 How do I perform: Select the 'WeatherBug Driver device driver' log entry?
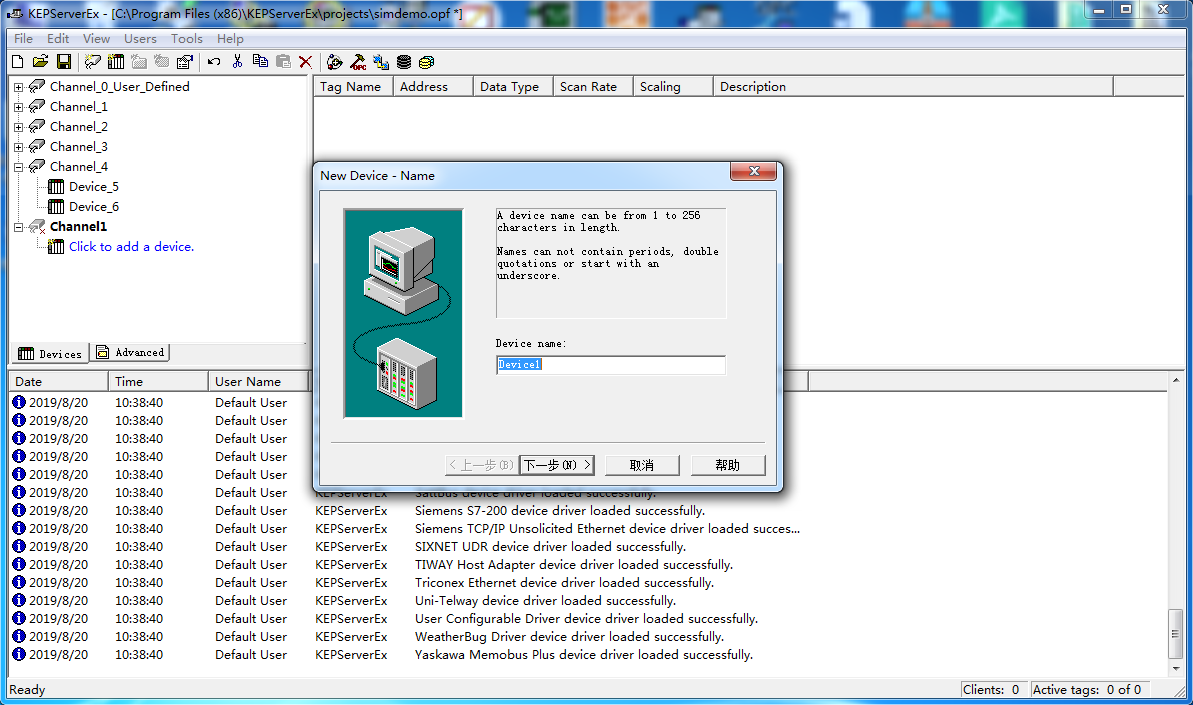click(569, 637)
